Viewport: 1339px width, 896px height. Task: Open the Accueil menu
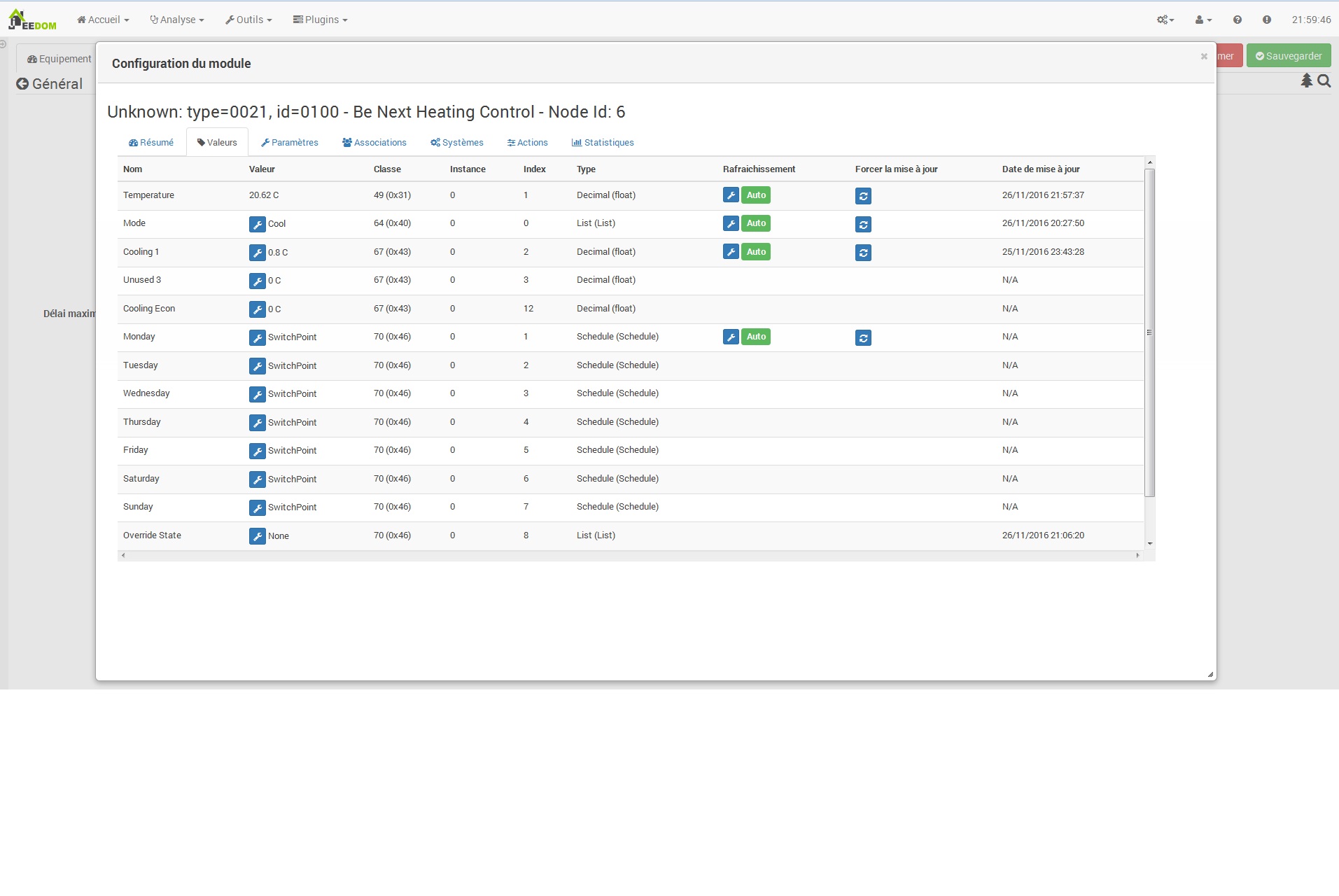tap(103, 20)
